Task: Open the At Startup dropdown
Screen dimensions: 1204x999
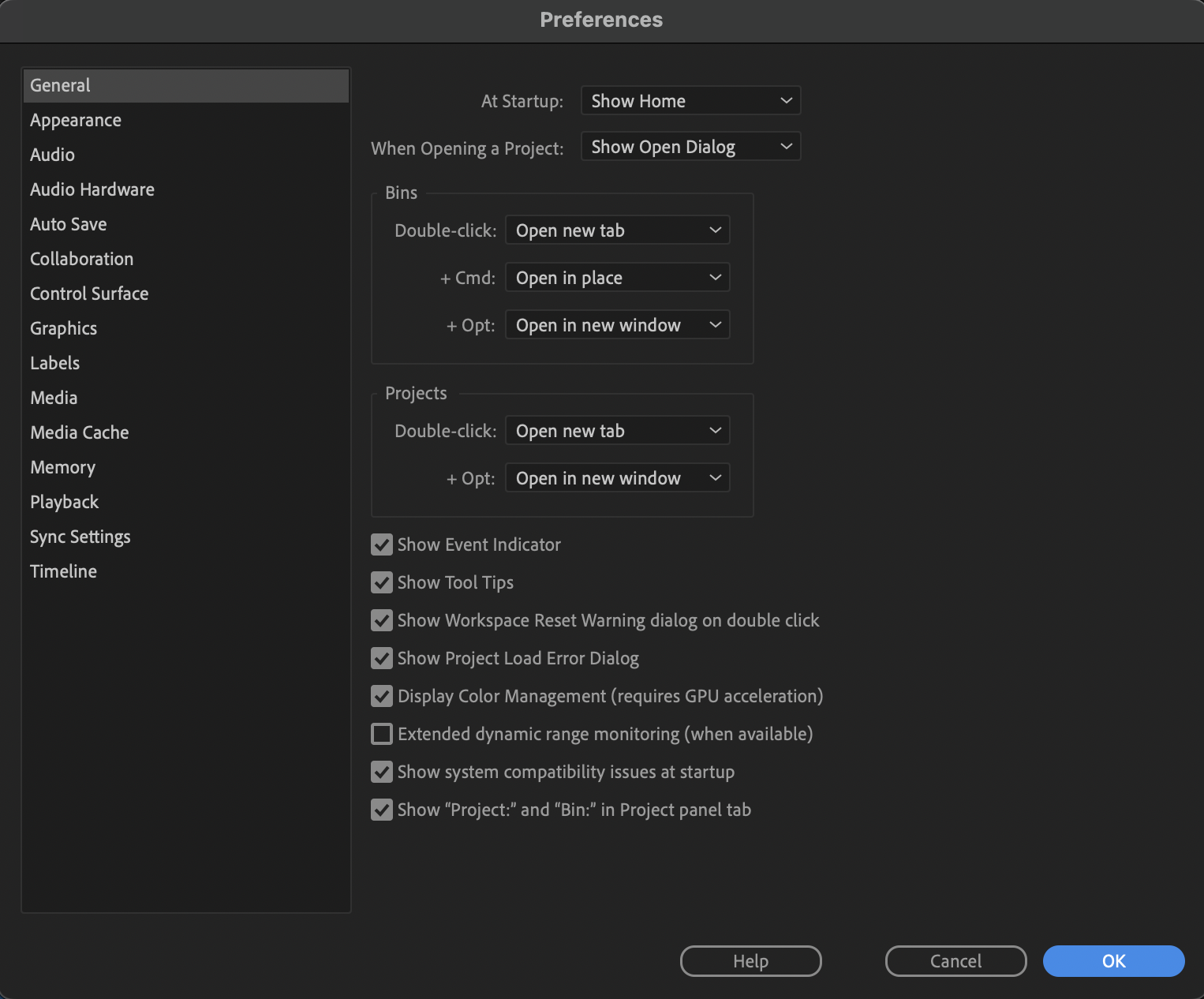Action: [690, 100]
